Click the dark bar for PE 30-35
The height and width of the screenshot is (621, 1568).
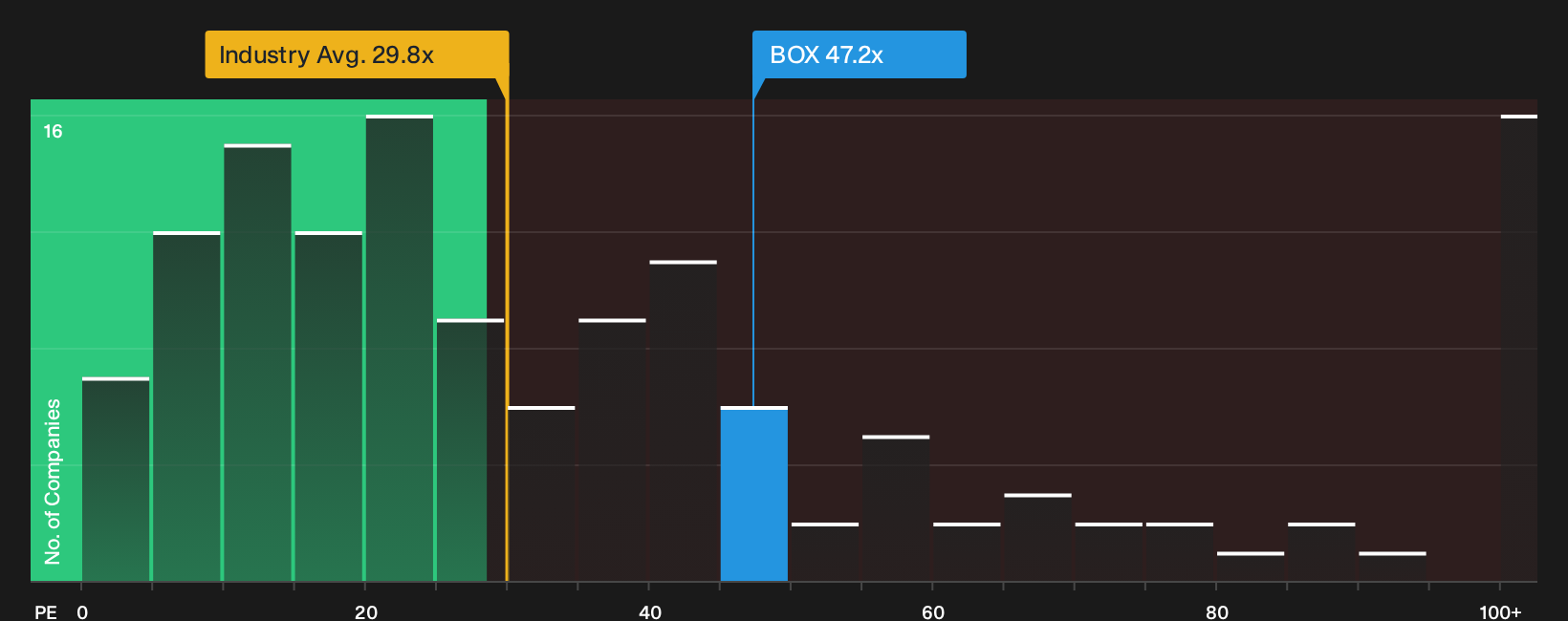point(541,494)
